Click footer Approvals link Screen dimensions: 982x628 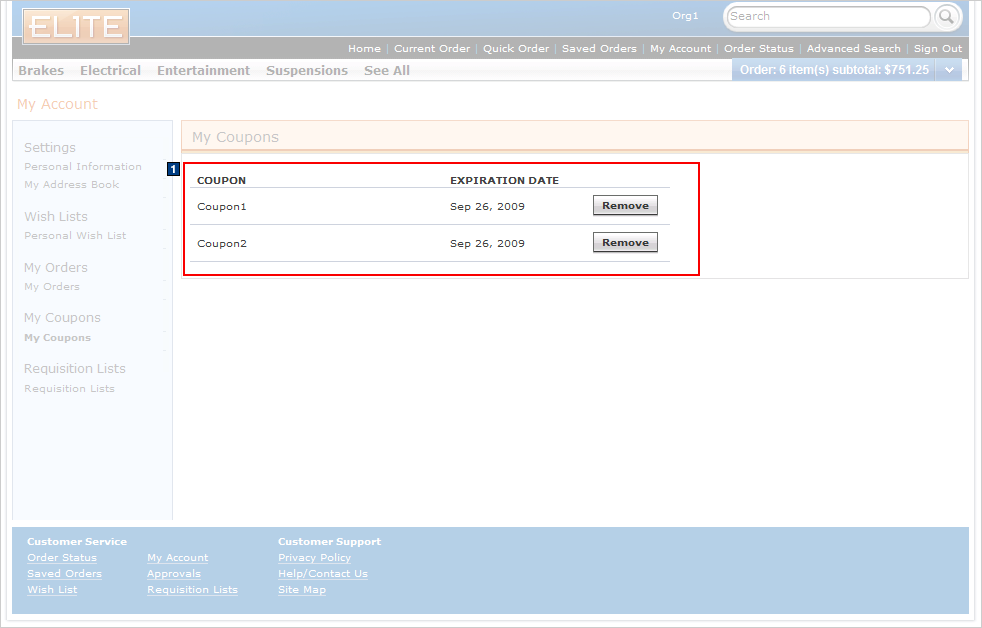(x=173, y=574)
